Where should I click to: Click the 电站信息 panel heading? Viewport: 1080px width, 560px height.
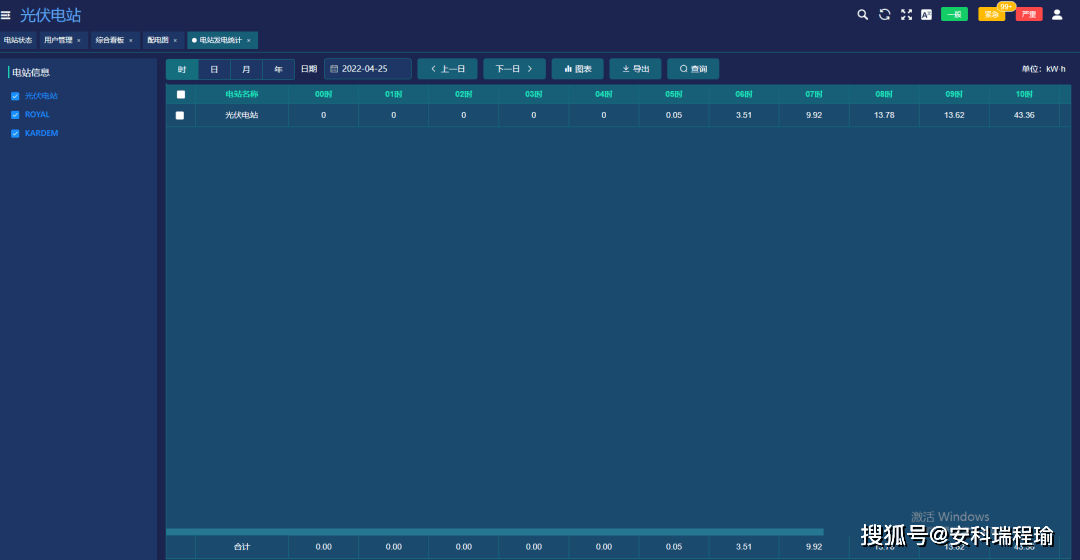click(x=31, y=72)
